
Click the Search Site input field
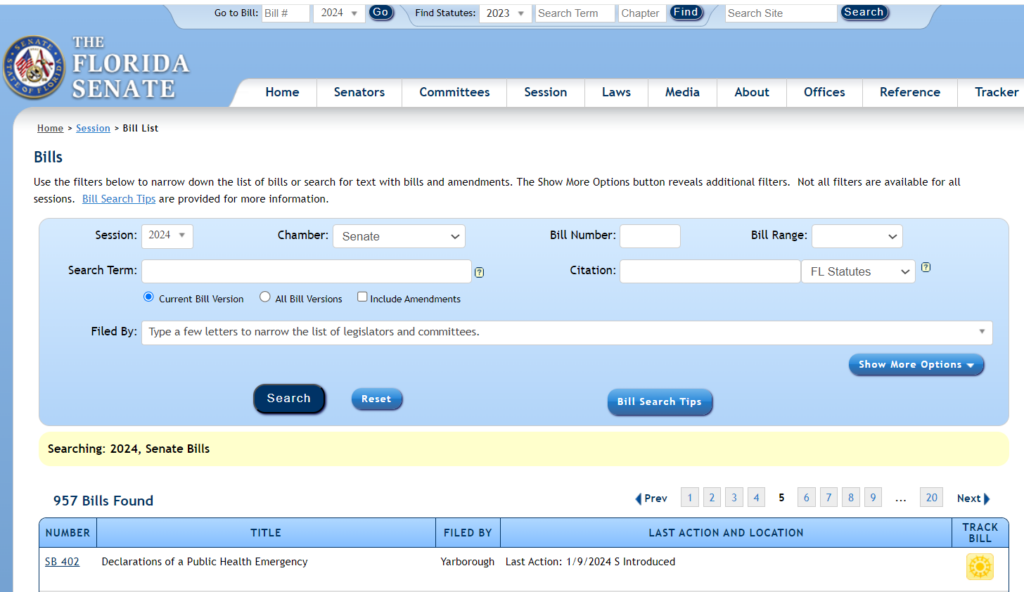(781, 13)
